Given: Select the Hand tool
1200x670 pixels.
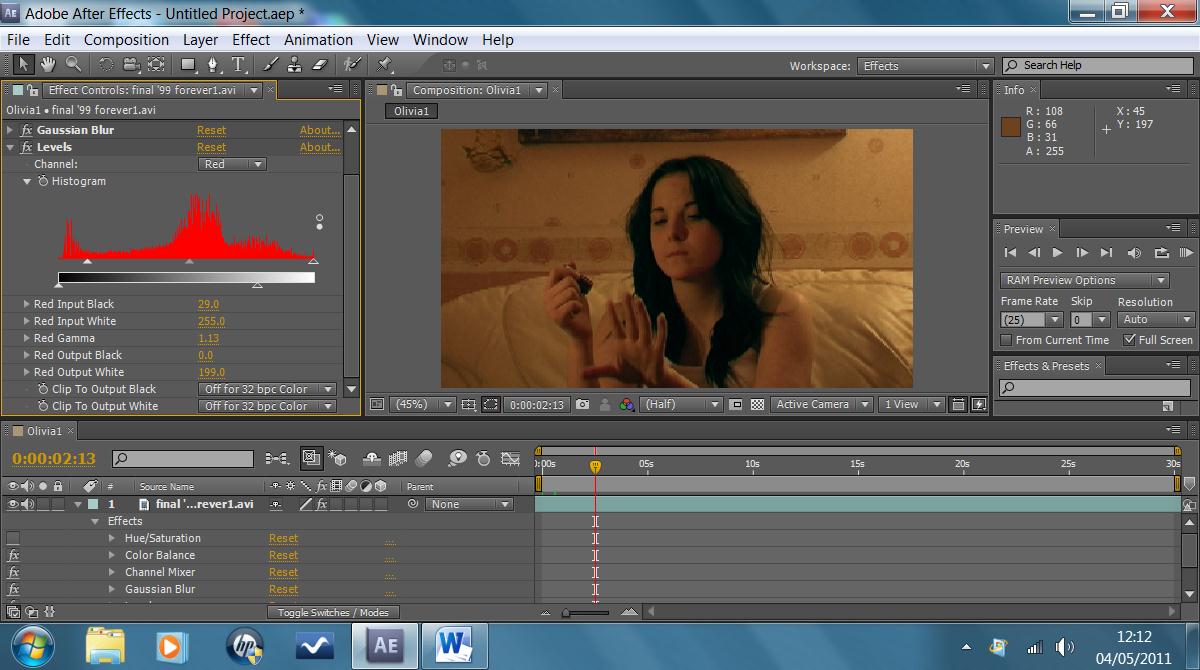Looking at the screenshot, I should (50, 65).
